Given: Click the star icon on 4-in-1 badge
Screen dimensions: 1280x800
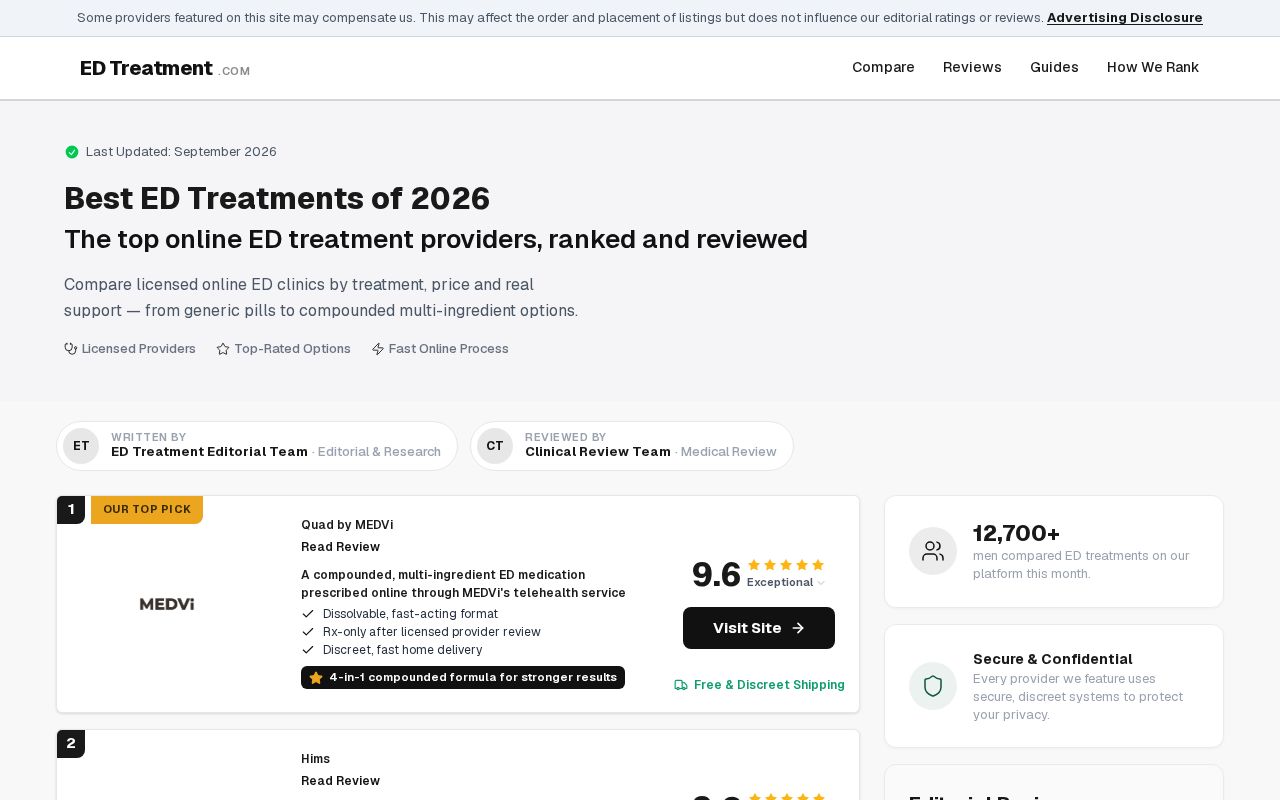Looking at the screenshot, I should click(x=316, y=678).
